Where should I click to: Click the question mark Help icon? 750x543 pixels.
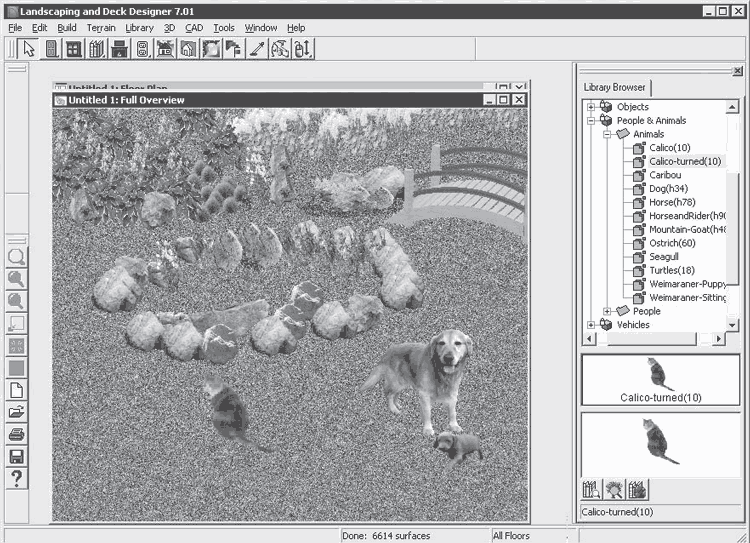[16, 478]
